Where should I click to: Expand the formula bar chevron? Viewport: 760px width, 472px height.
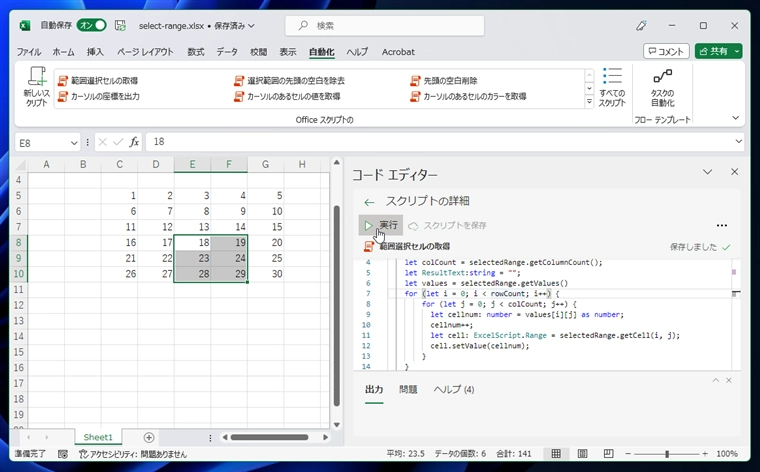coord(739,142)
